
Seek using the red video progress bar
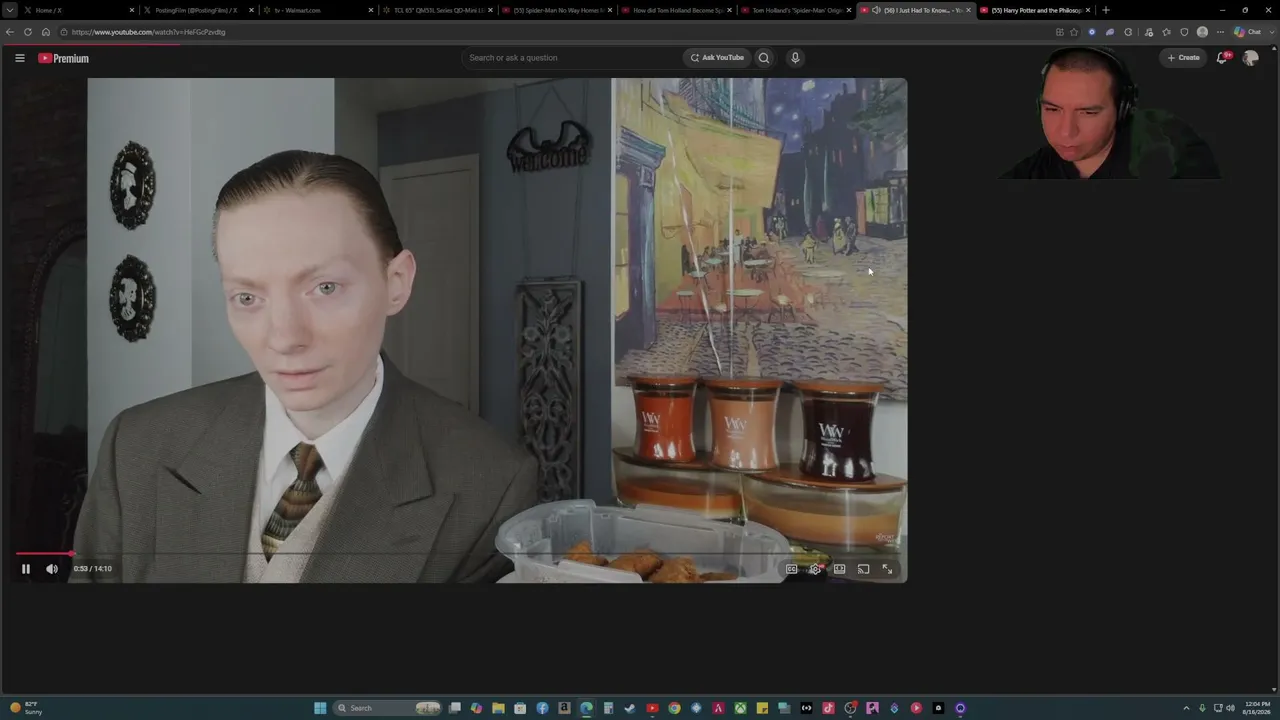(461, 553)
